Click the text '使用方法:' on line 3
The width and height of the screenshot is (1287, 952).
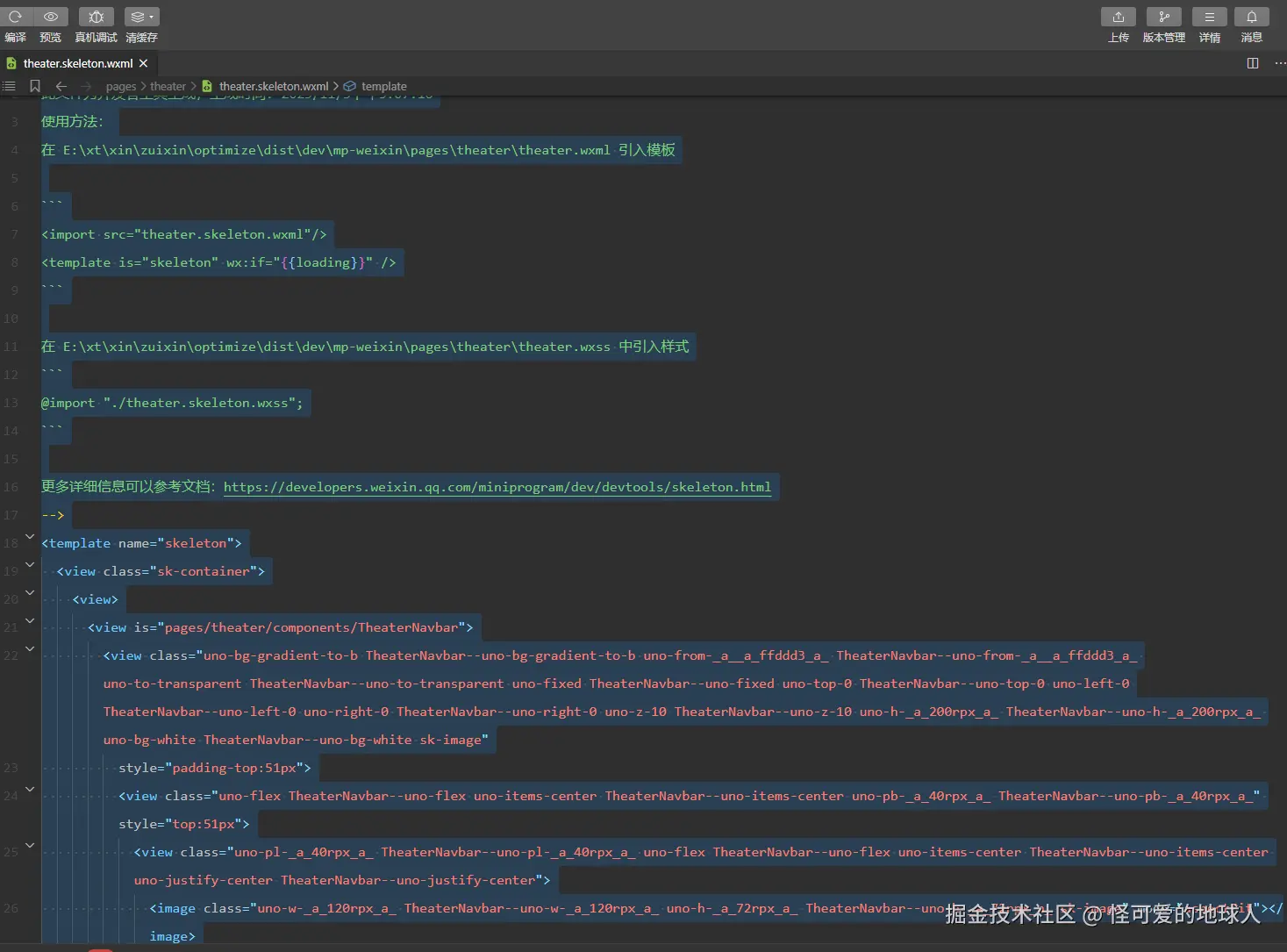[72, 122]
